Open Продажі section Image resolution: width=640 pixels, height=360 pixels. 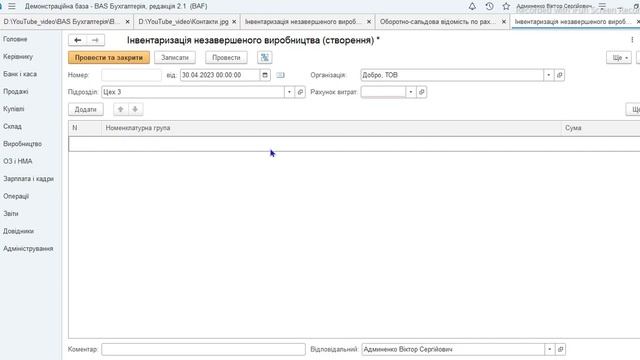(16, 91)
